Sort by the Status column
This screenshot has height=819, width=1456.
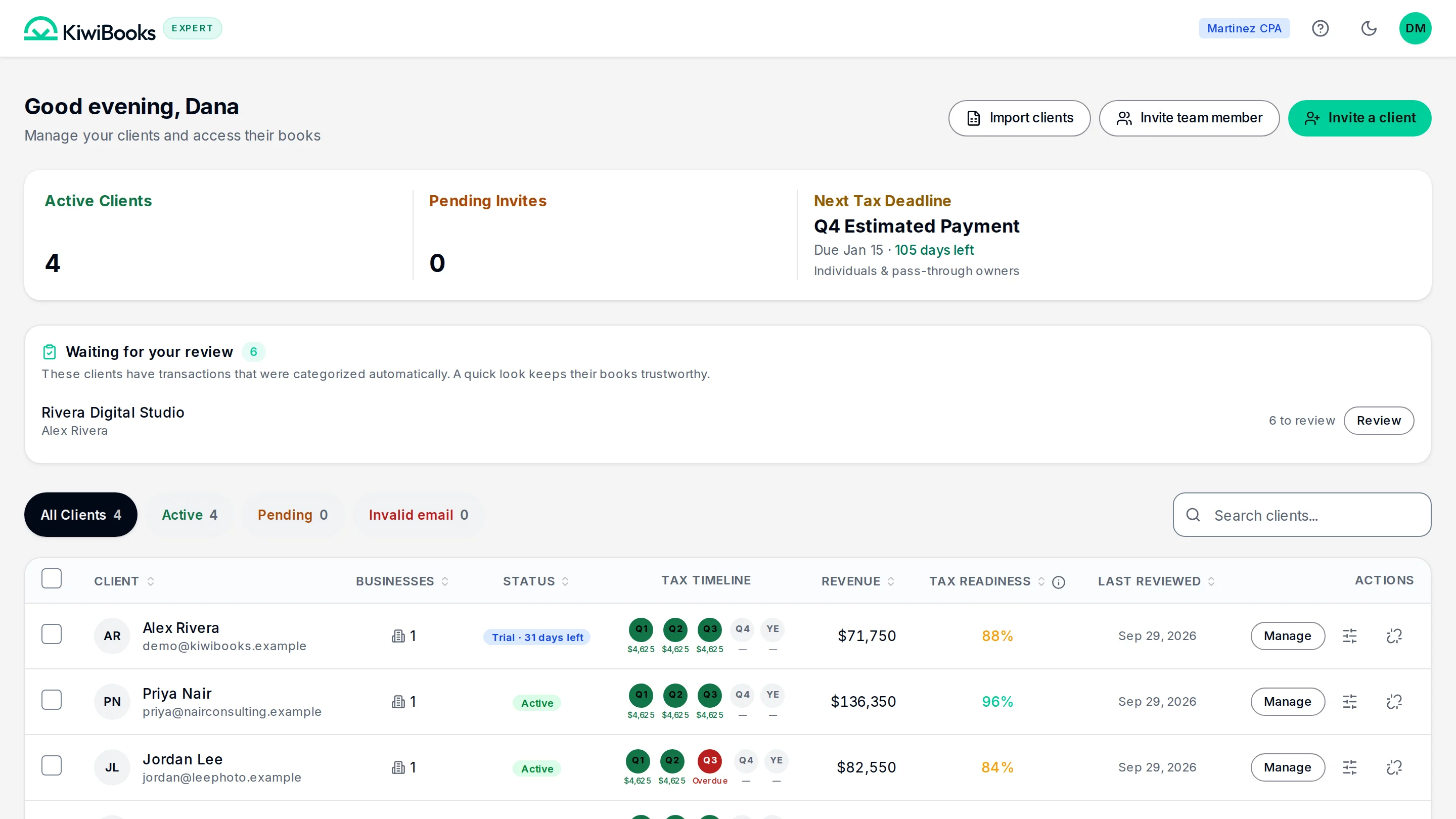click(x=535, y=581)
